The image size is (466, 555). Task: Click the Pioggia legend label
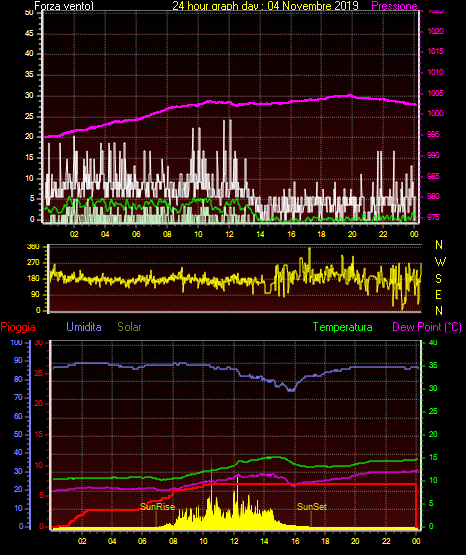[18, 327]
